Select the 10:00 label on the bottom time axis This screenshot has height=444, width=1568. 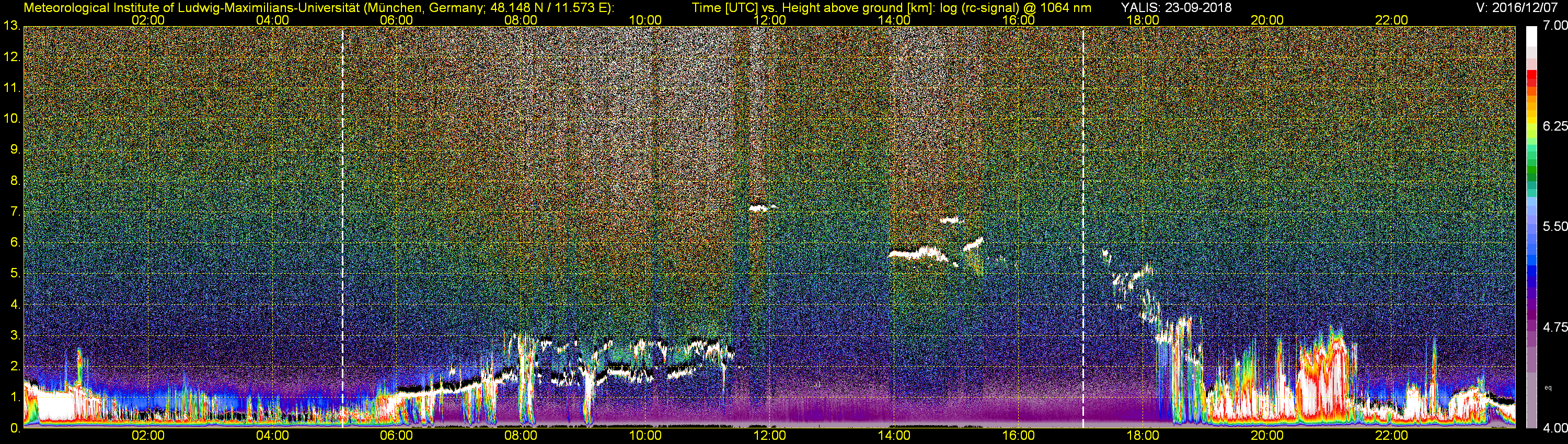(x=645, y=436)
